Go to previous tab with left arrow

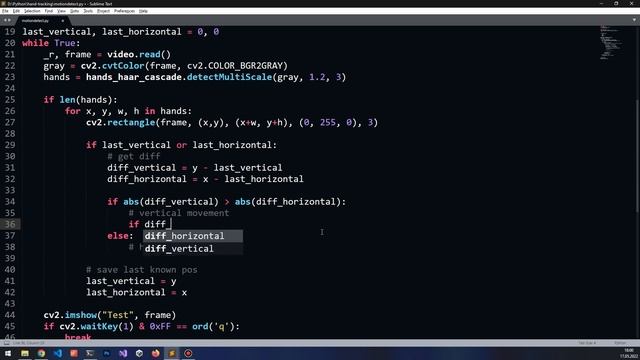(5, 20)
